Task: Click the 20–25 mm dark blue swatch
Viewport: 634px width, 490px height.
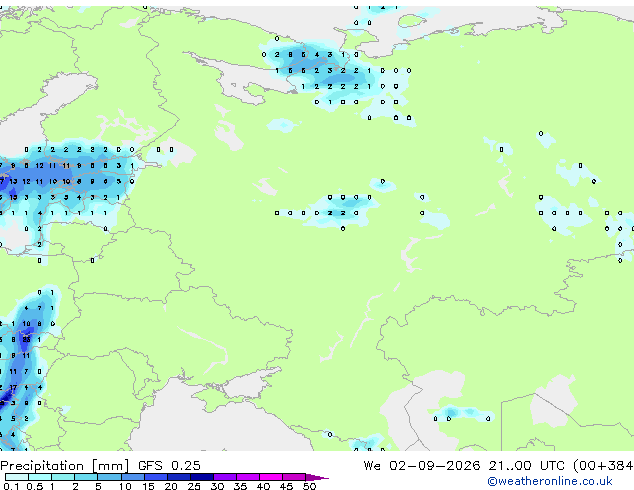Action: point(178,477)
